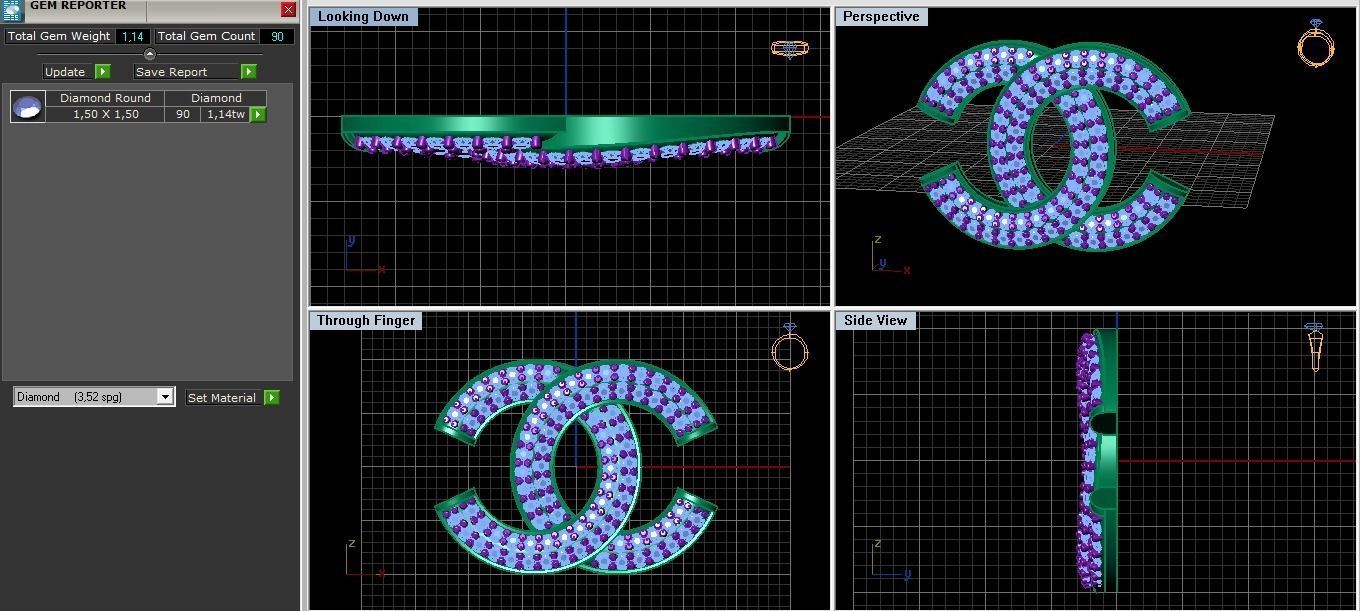Click the collapse arrow under gem totals
Screen dimensions: 1360x611
150,54
